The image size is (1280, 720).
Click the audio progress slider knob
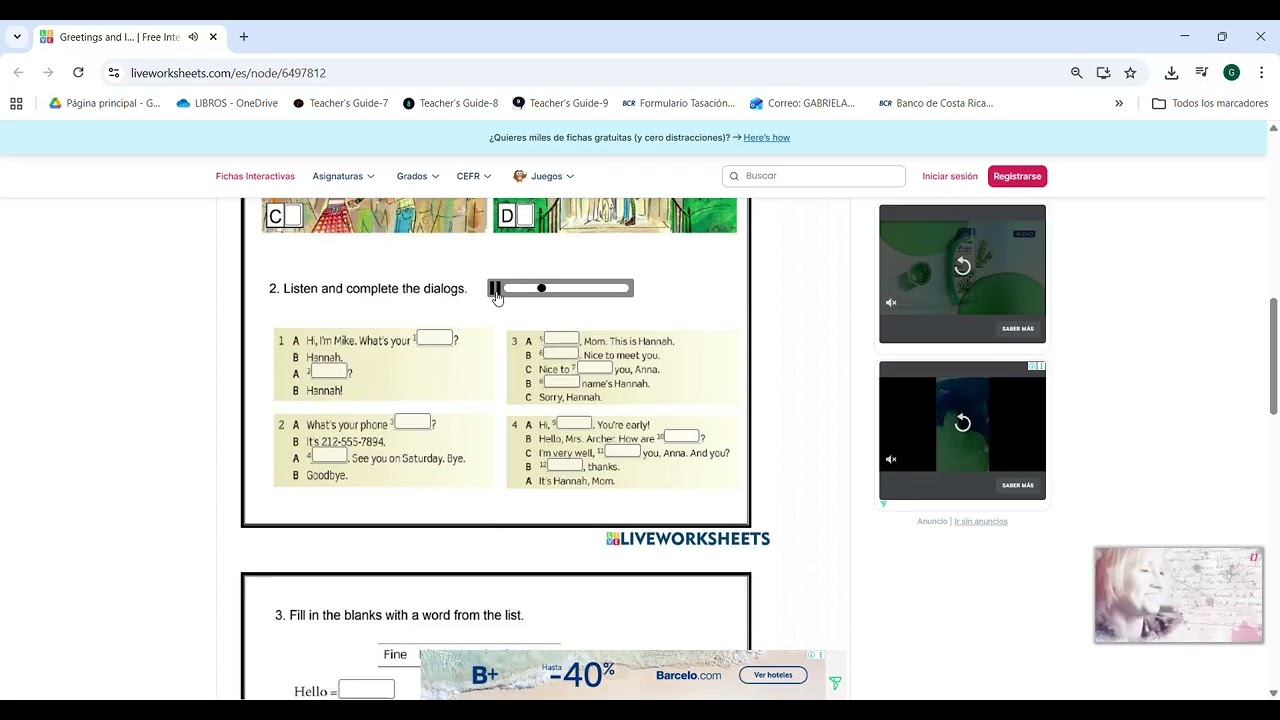click(541, 288)
